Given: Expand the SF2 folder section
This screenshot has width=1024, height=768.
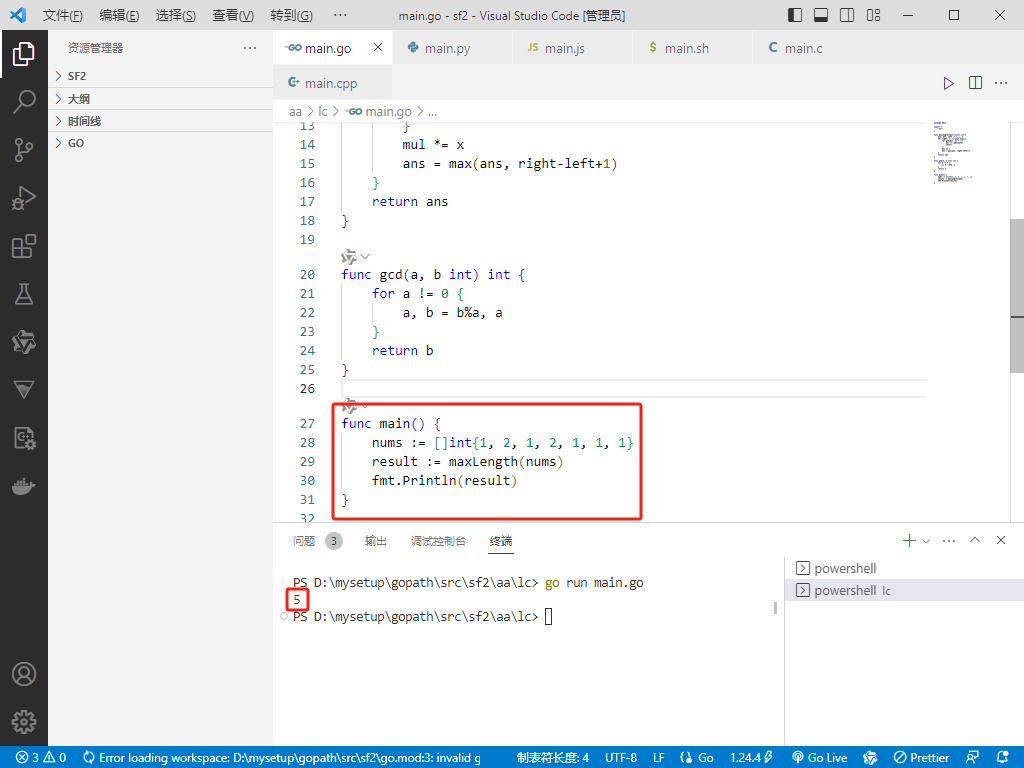Looking at the screenshot, I should point(161,76).
